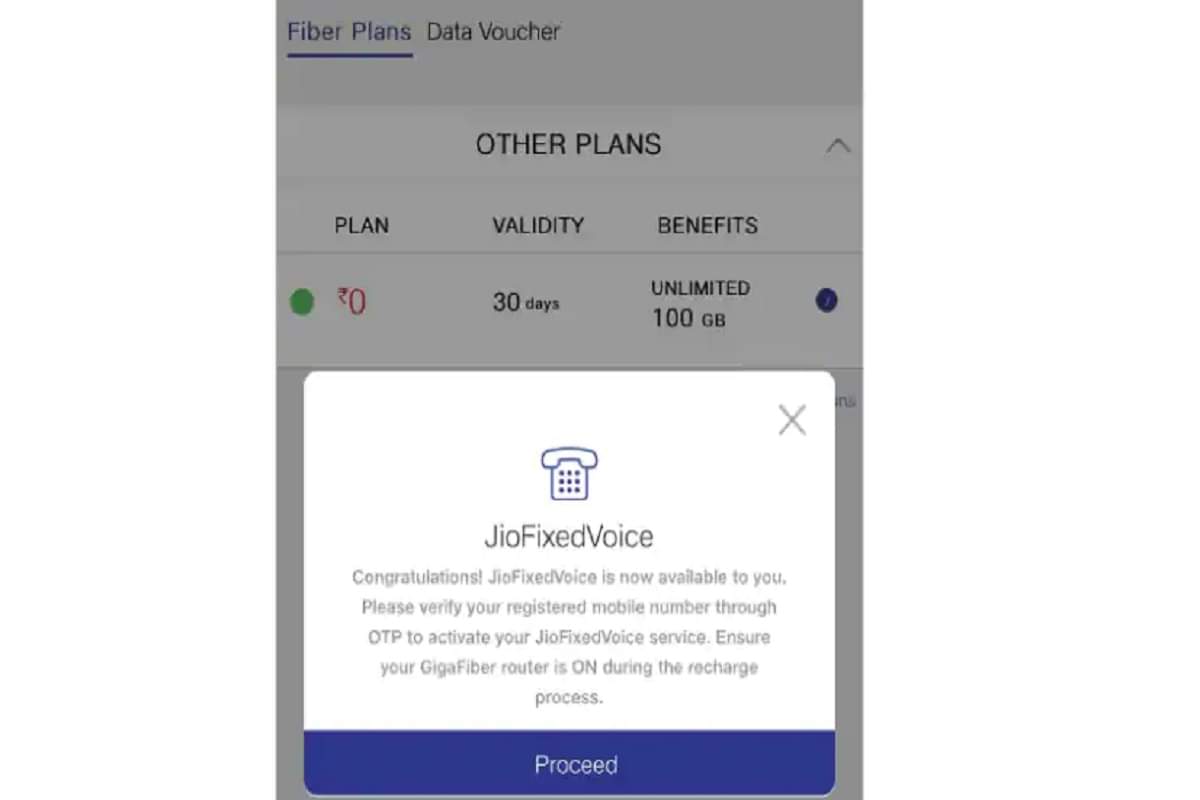Click the PLAN column header
This screenshot has height=800, width=1200.
[x=361, y=225]
